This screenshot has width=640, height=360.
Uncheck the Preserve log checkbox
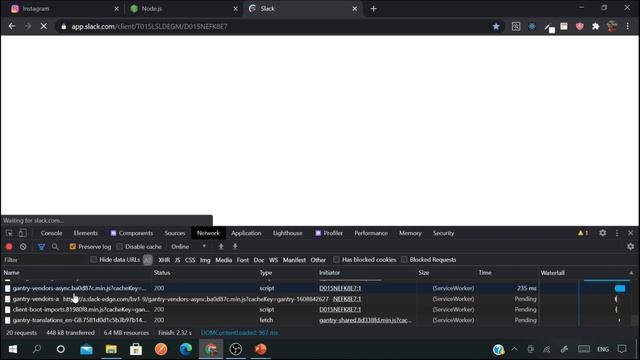tap(73, 247)
